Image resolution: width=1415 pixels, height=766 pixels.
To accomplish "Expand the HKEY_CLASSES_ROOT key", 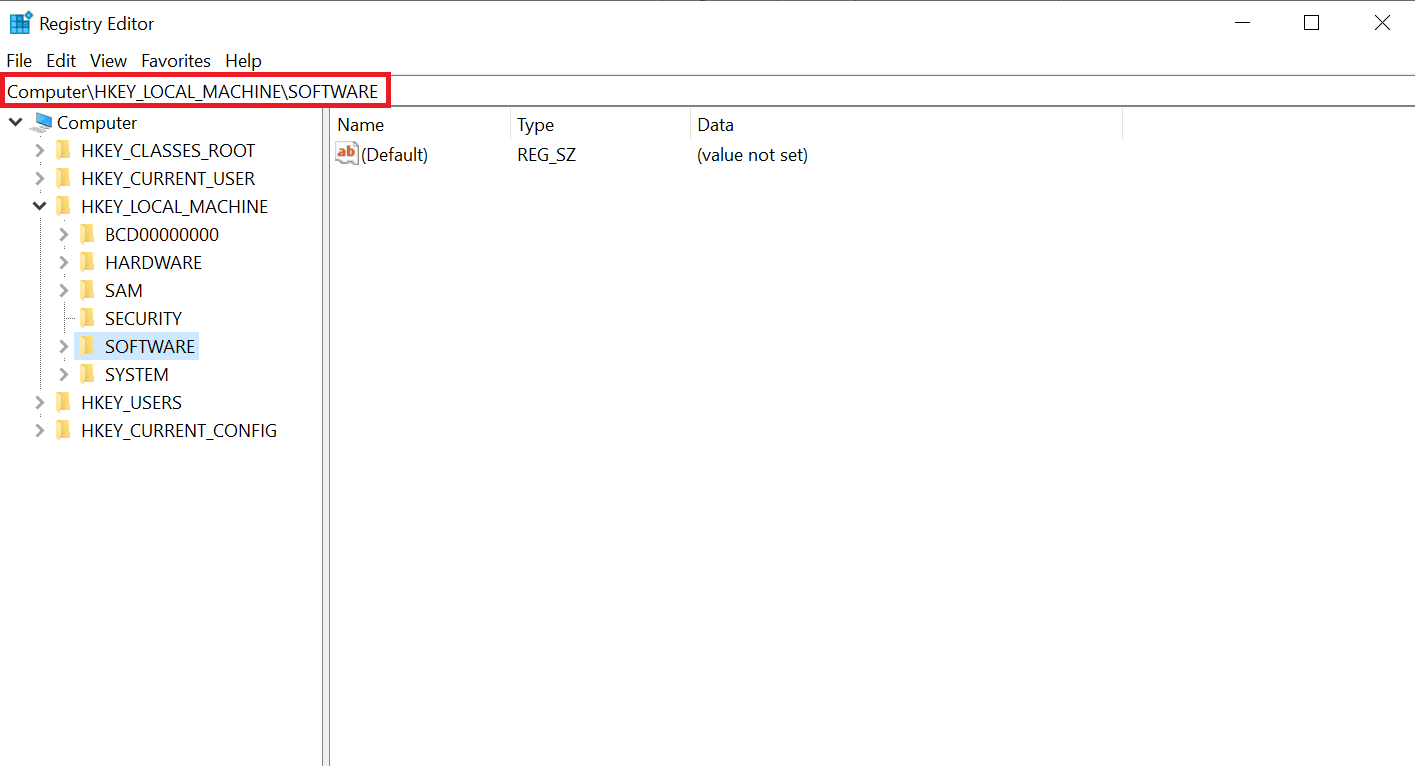I will (40, 151).
